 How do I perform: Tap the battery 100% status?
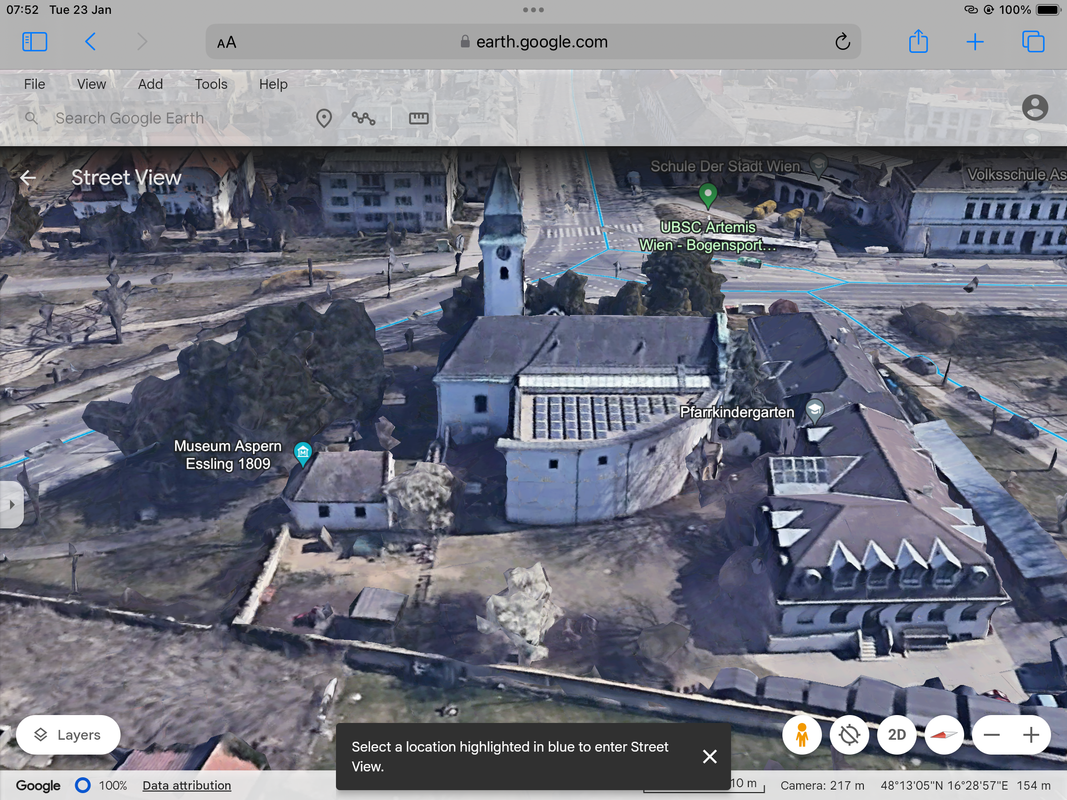point(1029,10)
